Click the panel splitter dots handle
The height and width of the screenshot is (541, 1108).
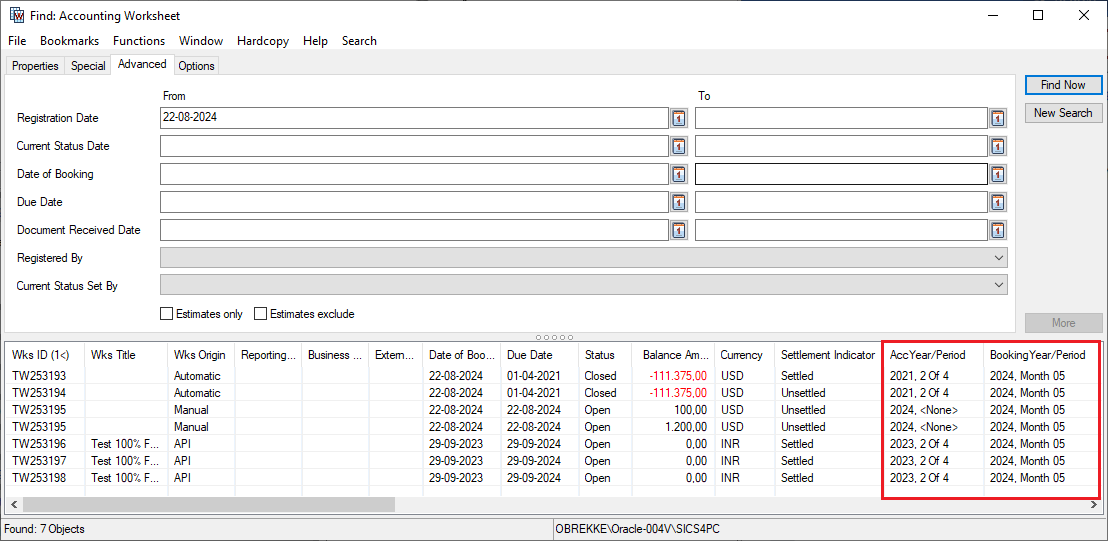pyautogui.click(x=554, y=338)
